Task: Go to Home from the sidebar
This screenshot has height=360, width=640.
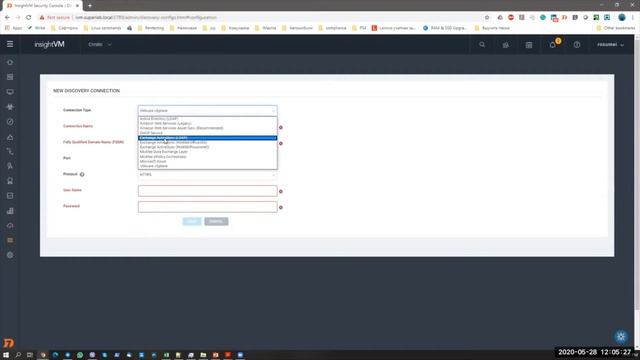Action: point(10,62)
